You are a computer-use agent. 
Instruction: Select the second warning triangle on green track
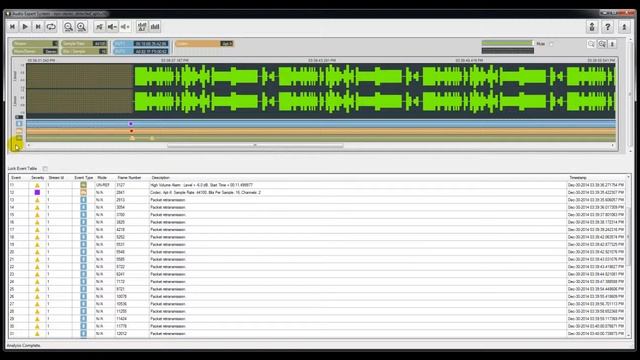coord(152,138)
